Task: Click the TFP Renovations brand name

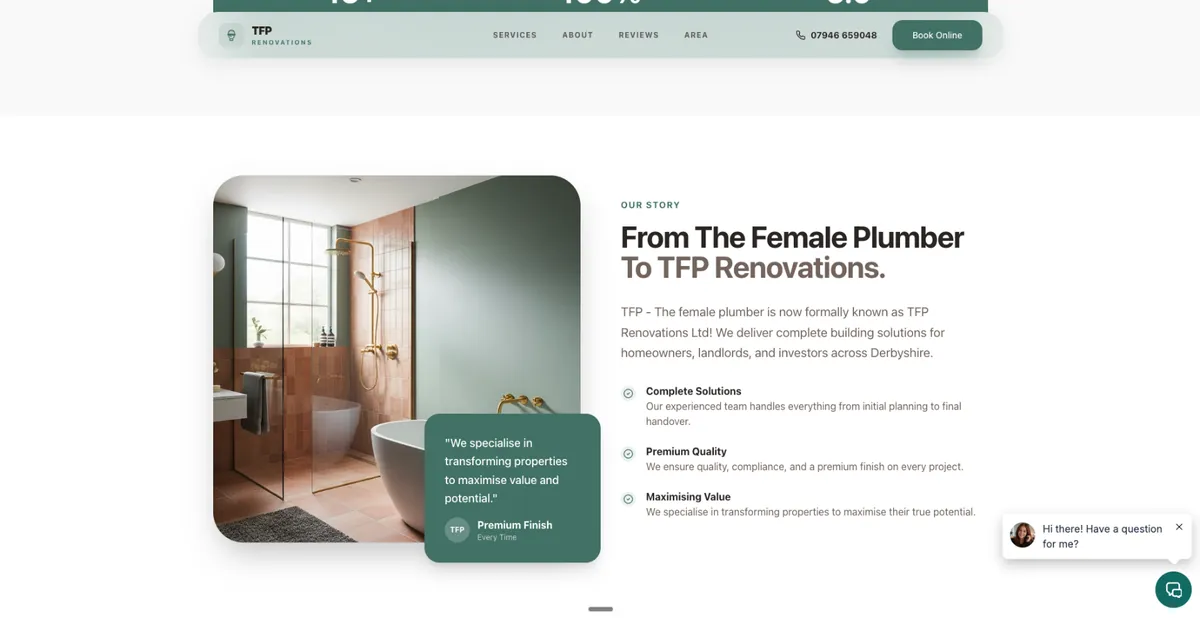Action: click(x=281, y=36)
